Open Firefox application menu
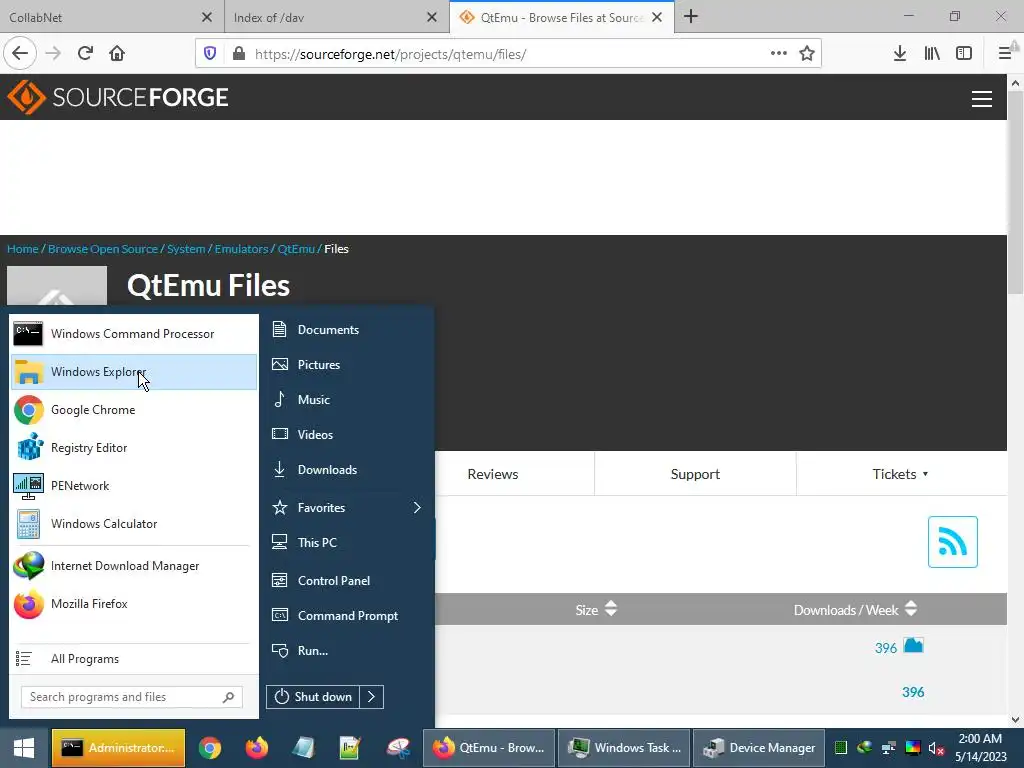The image size is (1024, 768). (1005, 54)
